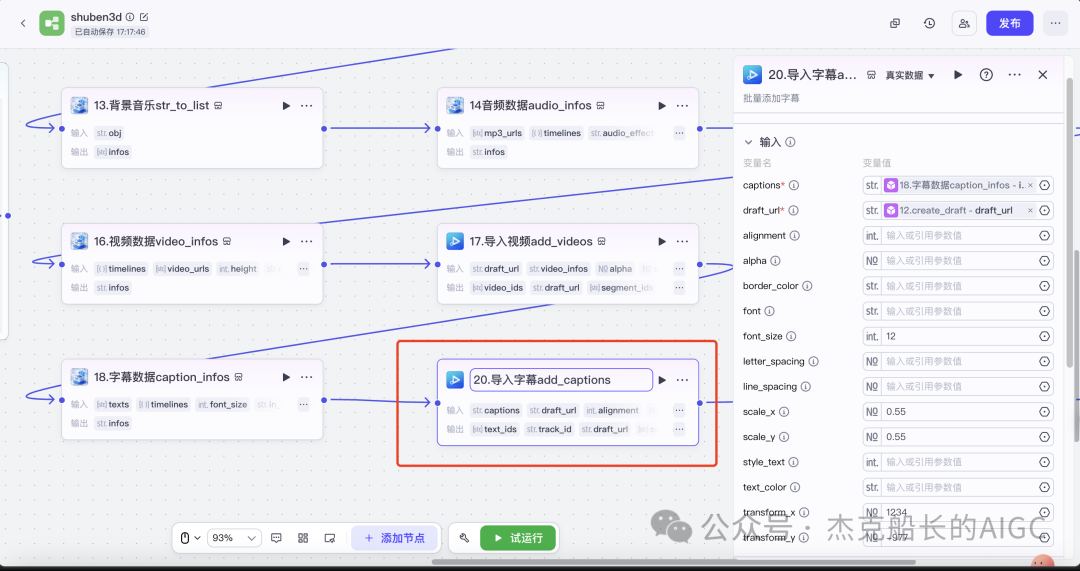Open the 真实数据 dropdown in side panel
This screenshot has width=1080, height=571.
click(x=910, y=75)
